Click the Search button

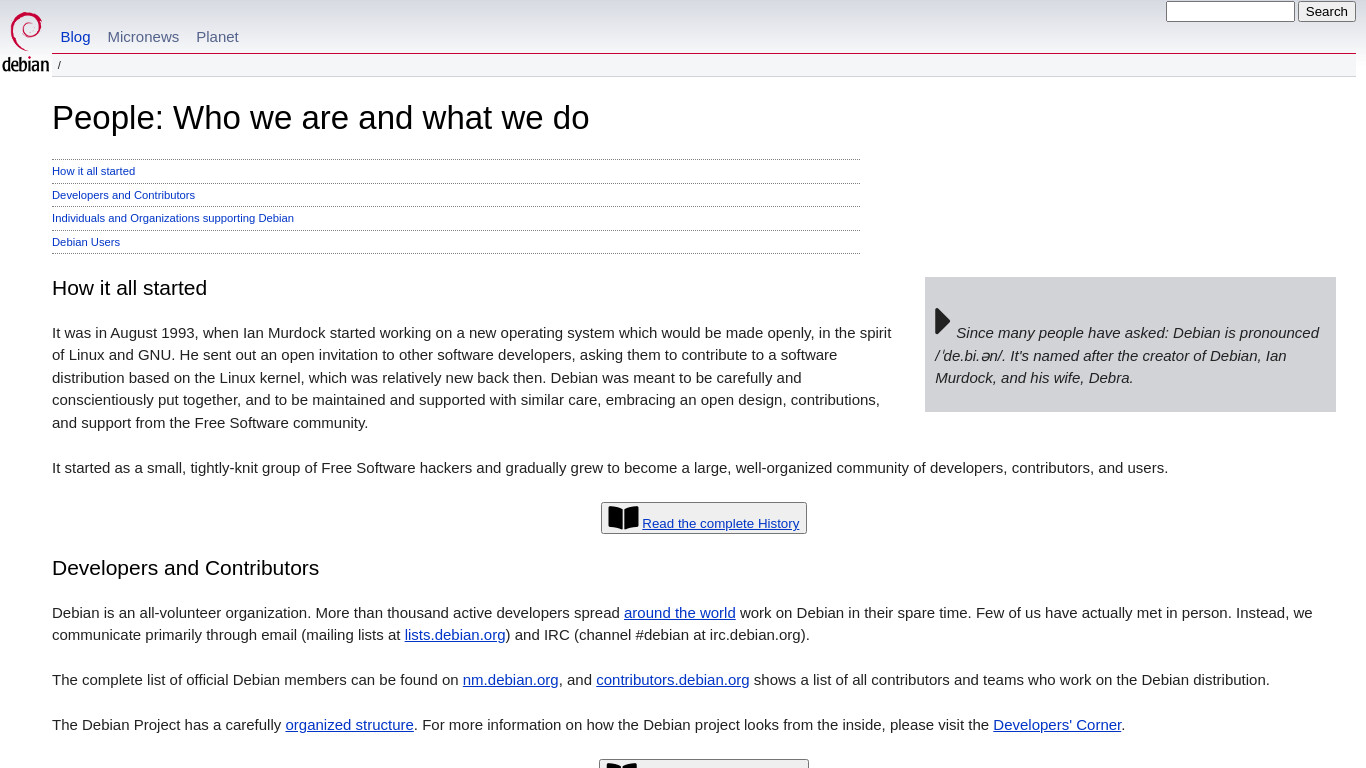pyautogui.click(x=1327, y=12)
